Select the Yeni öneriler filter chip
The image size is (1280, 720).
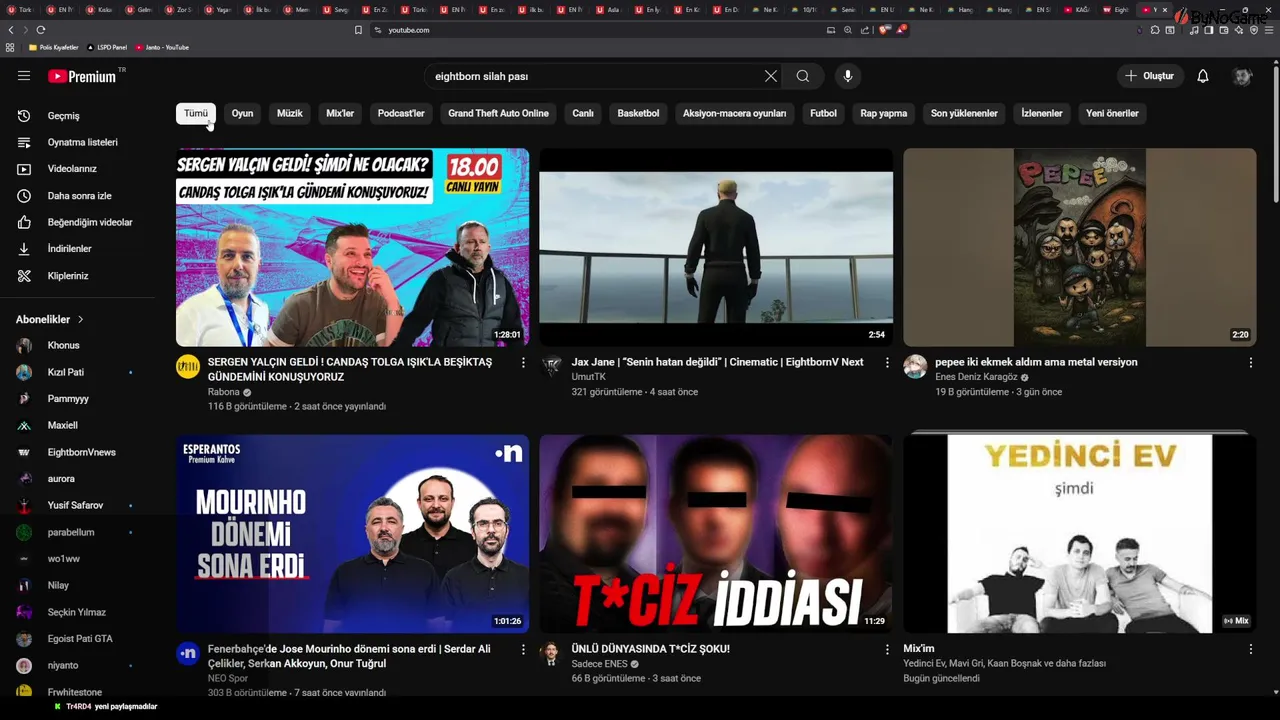point(1112,113)
